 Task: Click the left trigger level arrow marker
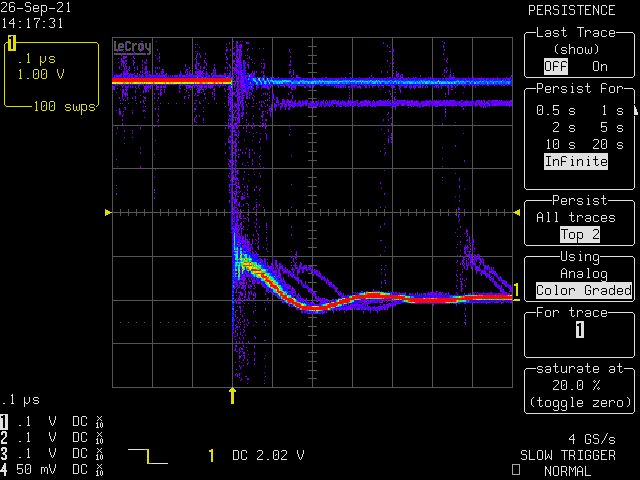[109, 213]
